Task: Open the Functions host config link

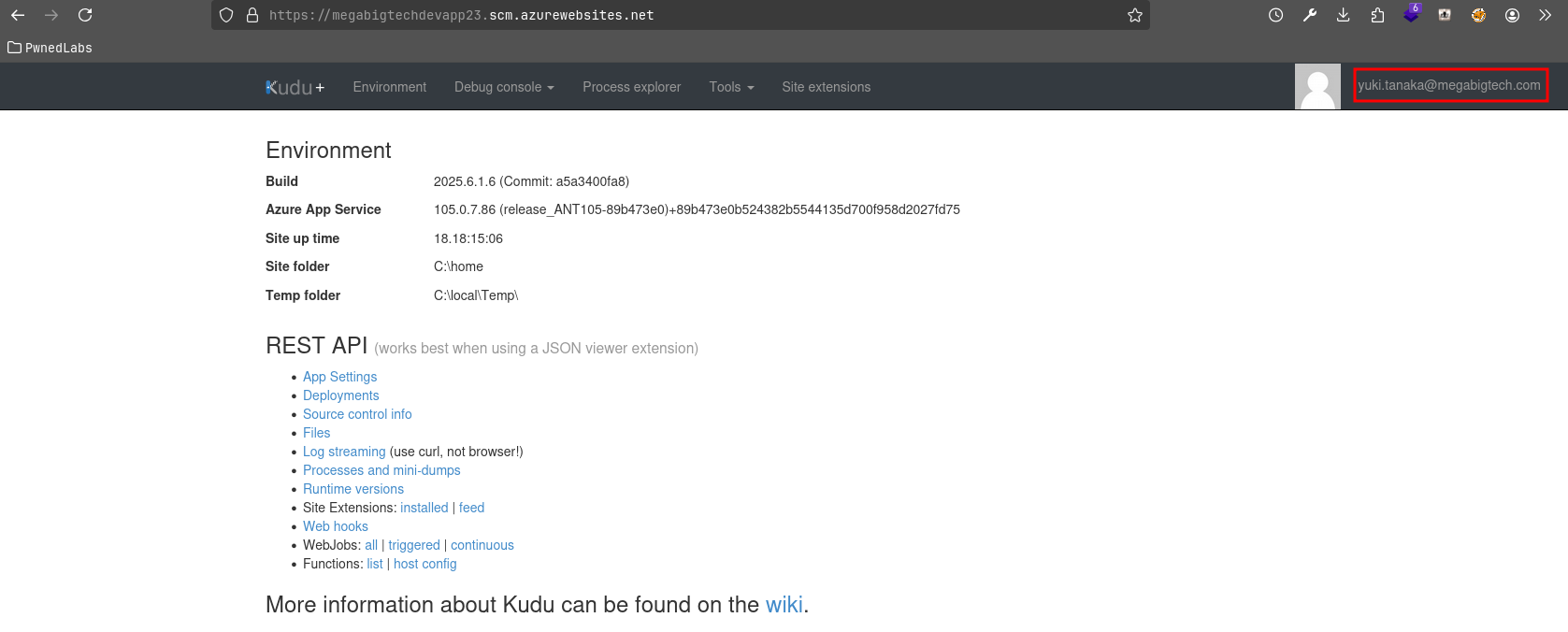Action: coord(424,564)
